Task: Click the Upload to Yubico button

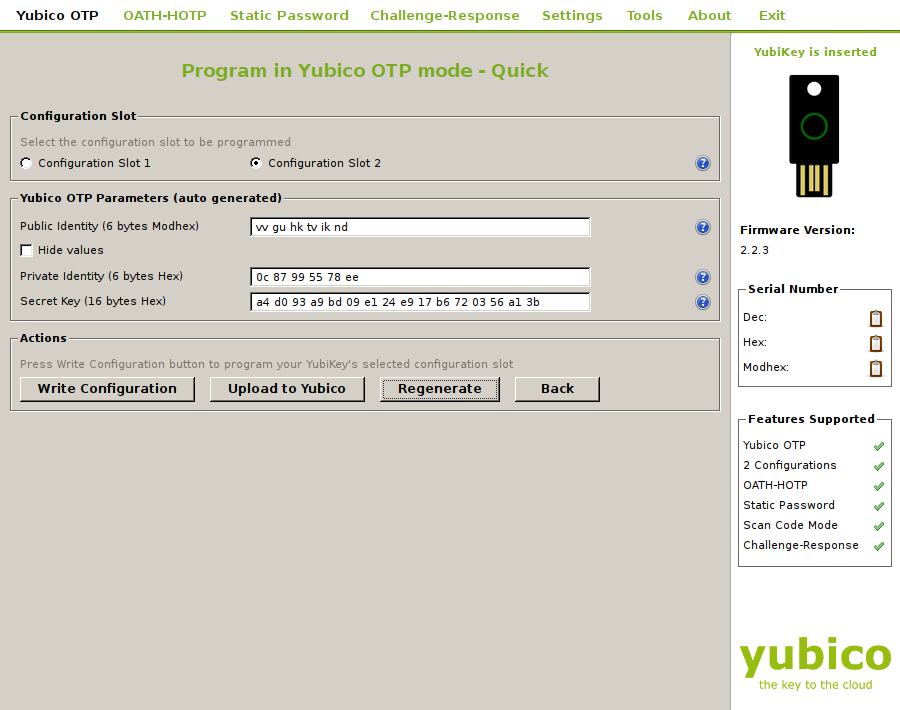Action: (x=287, y=389)
